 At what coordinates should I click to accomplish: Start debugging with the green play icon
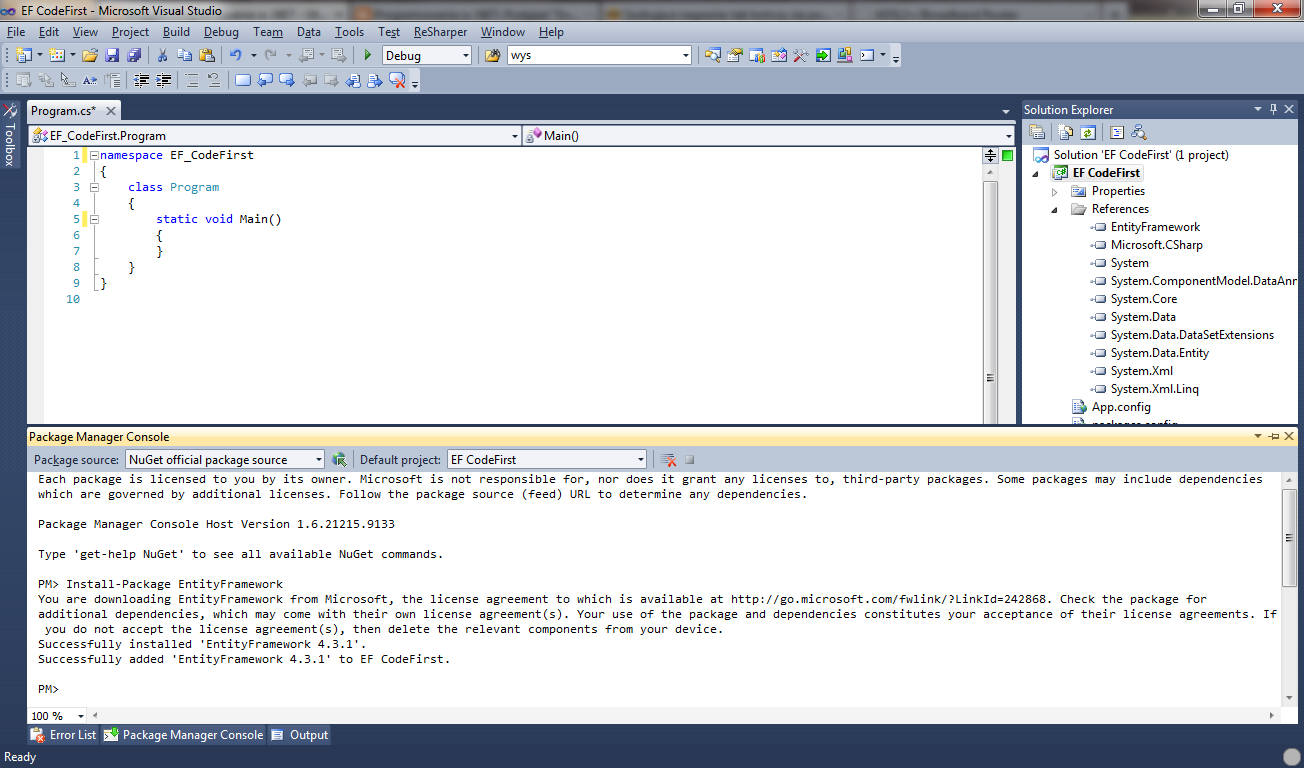pos(368,55)
